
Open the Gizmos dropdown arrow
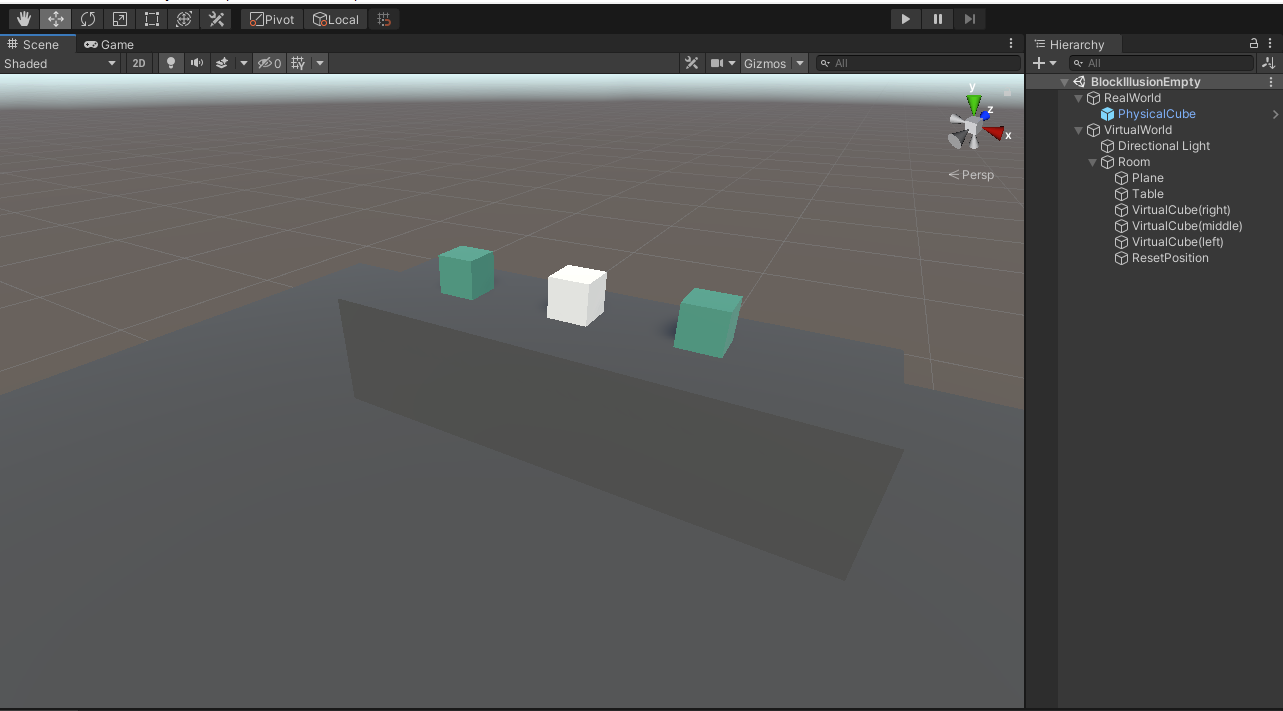(x=800, y=63)
